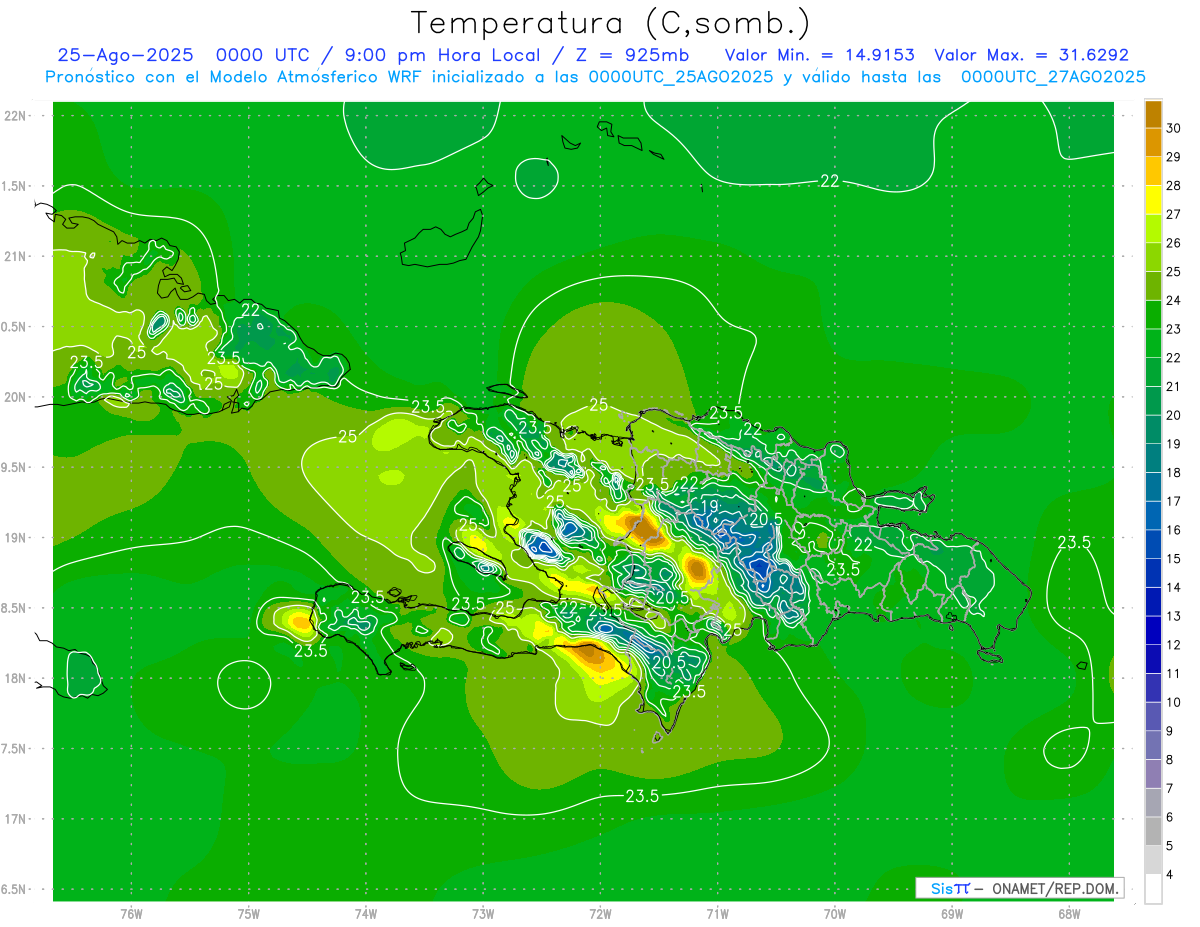Click the '17N' latitude axis label
The width and height of the screenshot is (1200, 927).
pyautogui.click(x=16, y=819)
